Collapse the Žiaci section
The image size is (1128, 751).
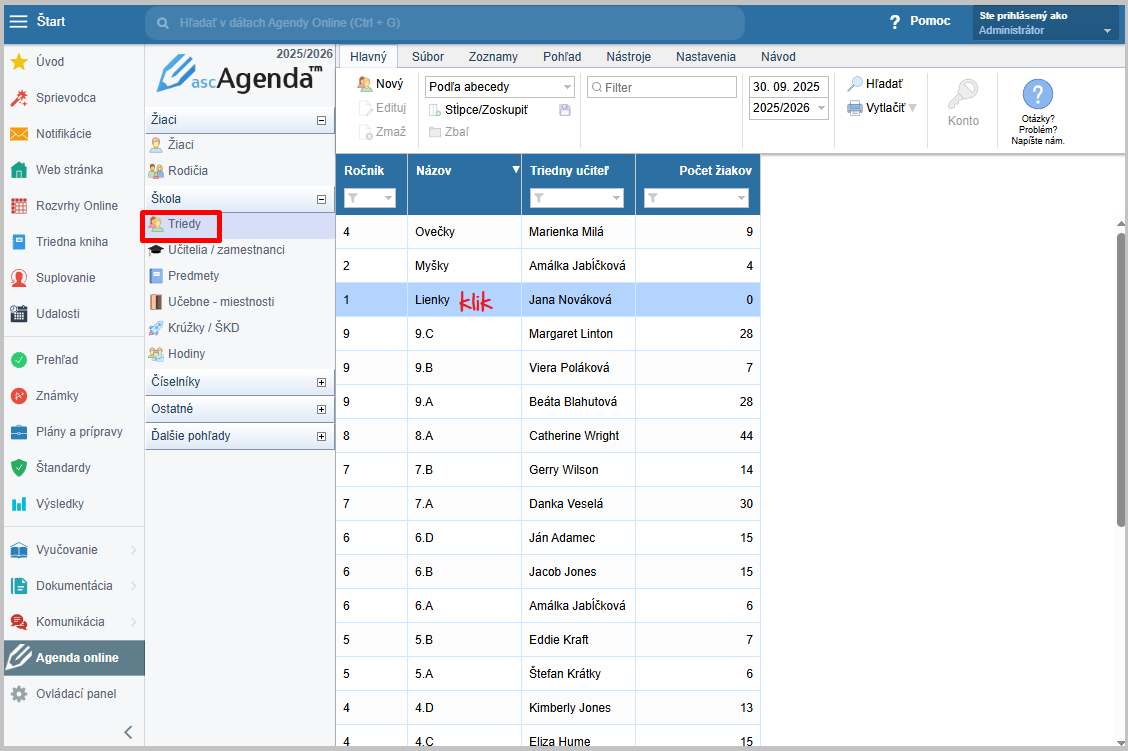pos(321,120)
